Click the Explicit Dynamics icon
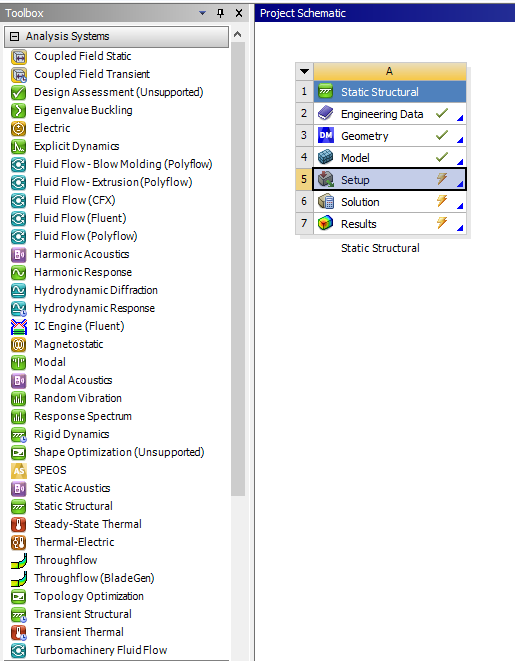The height and width of the screenshot is (661, 515). [19, 146]
